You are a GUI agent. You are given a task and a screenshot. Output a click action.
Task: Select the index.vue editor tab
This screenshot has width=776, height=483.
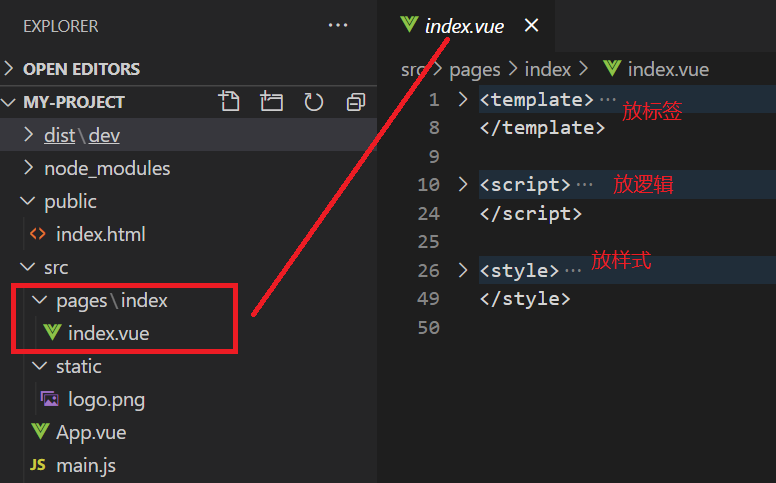tap(465, 26)
